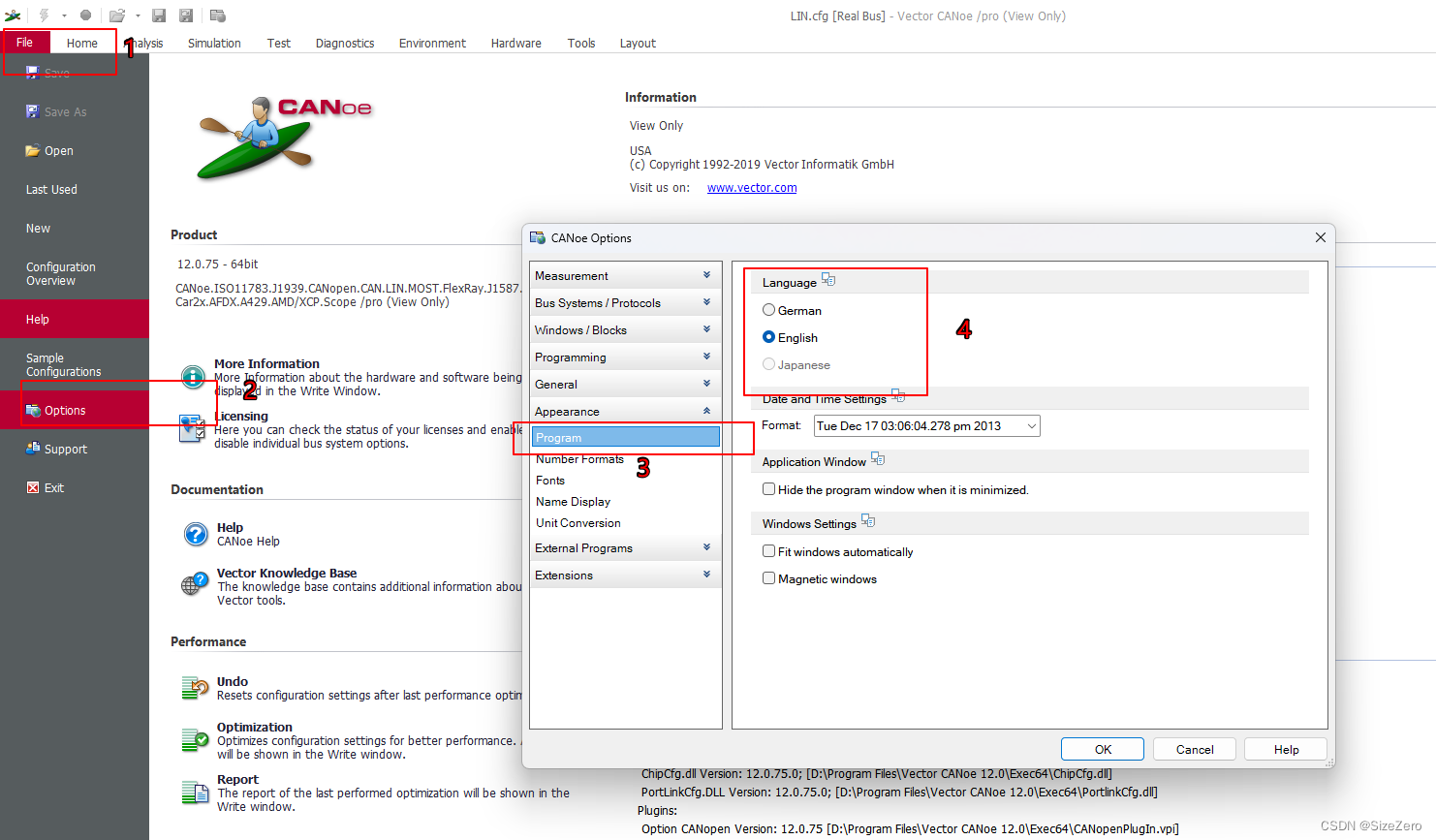Expand the General category
The width and height of the screenshot is (1436, 840).
[626, 384]
